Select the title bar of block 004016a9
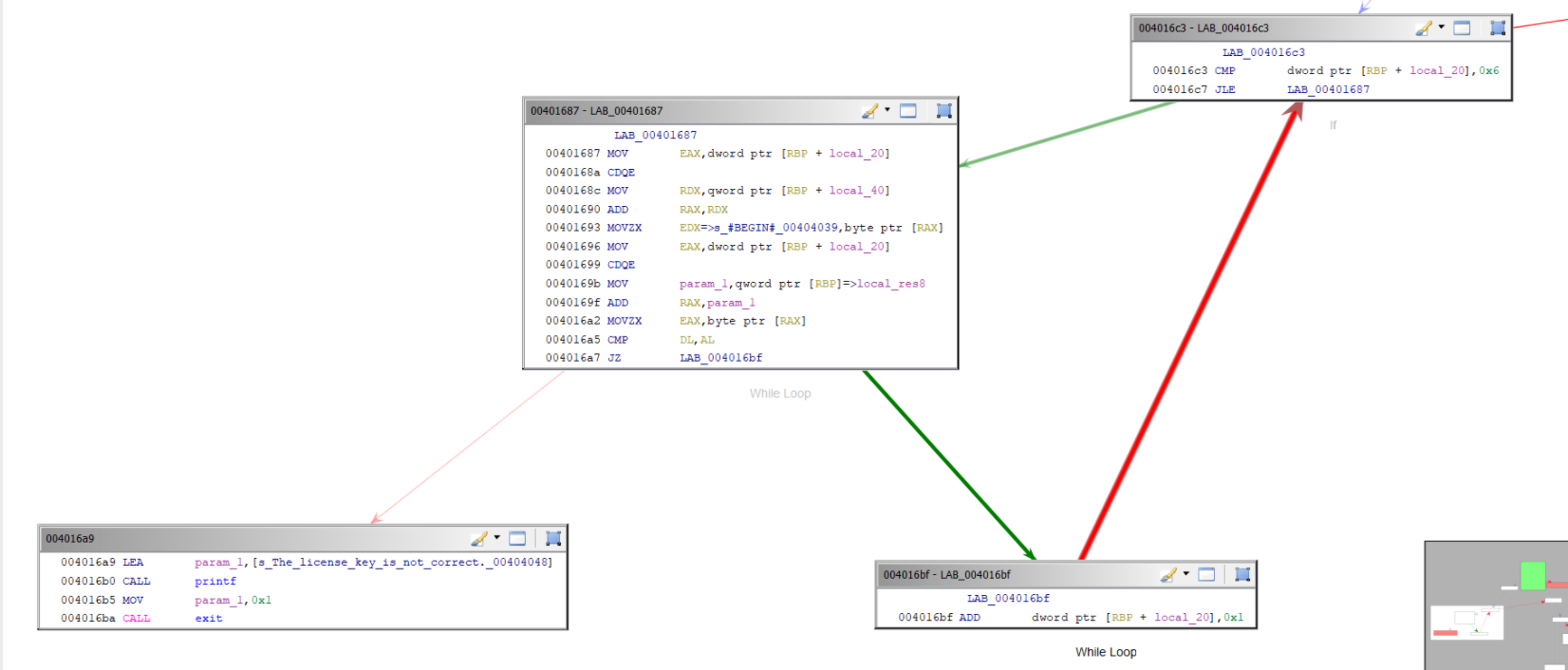1568x670 pixels. 237,539
